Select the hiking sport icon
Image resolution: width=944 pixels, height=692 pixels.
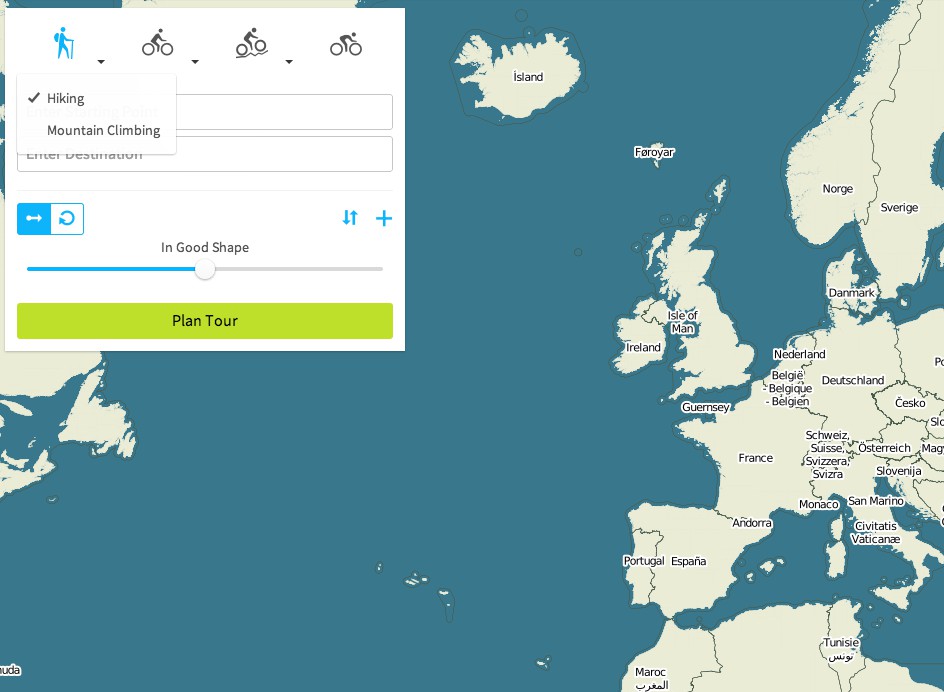coord(64,44)
